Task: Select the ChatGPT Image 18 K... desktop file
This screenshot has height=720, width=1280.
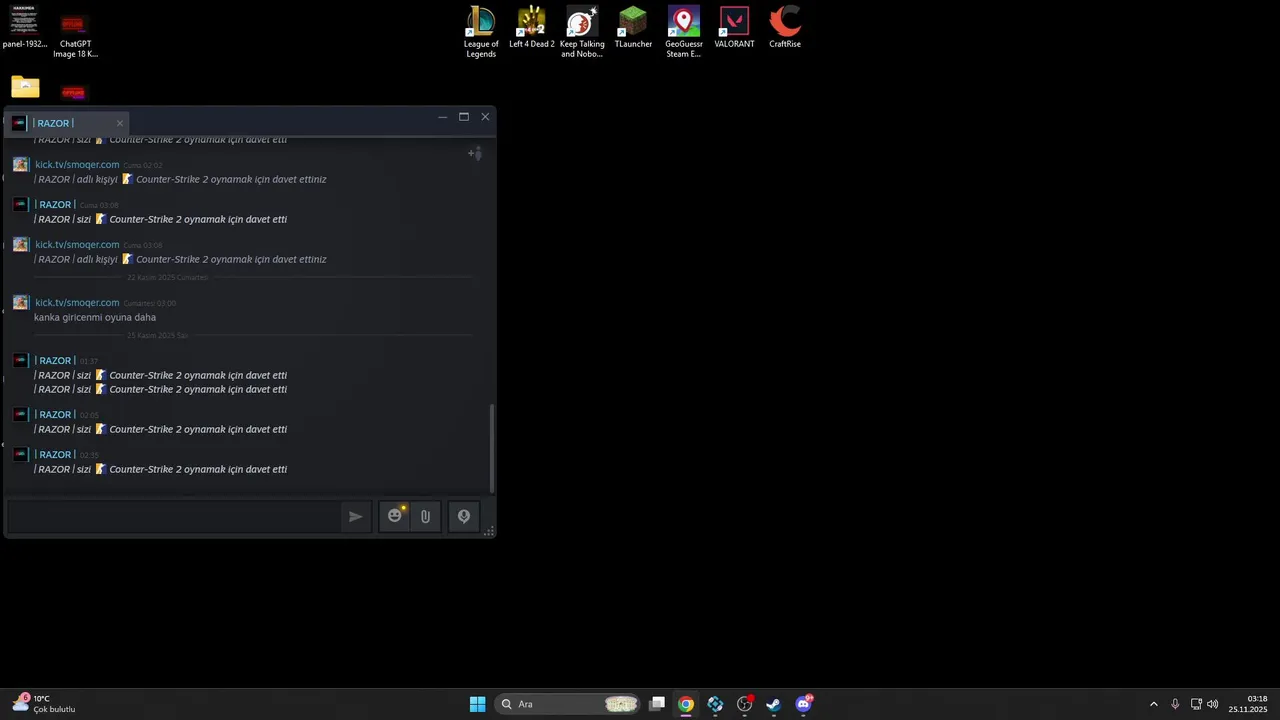Action: [x=75, y=34]
